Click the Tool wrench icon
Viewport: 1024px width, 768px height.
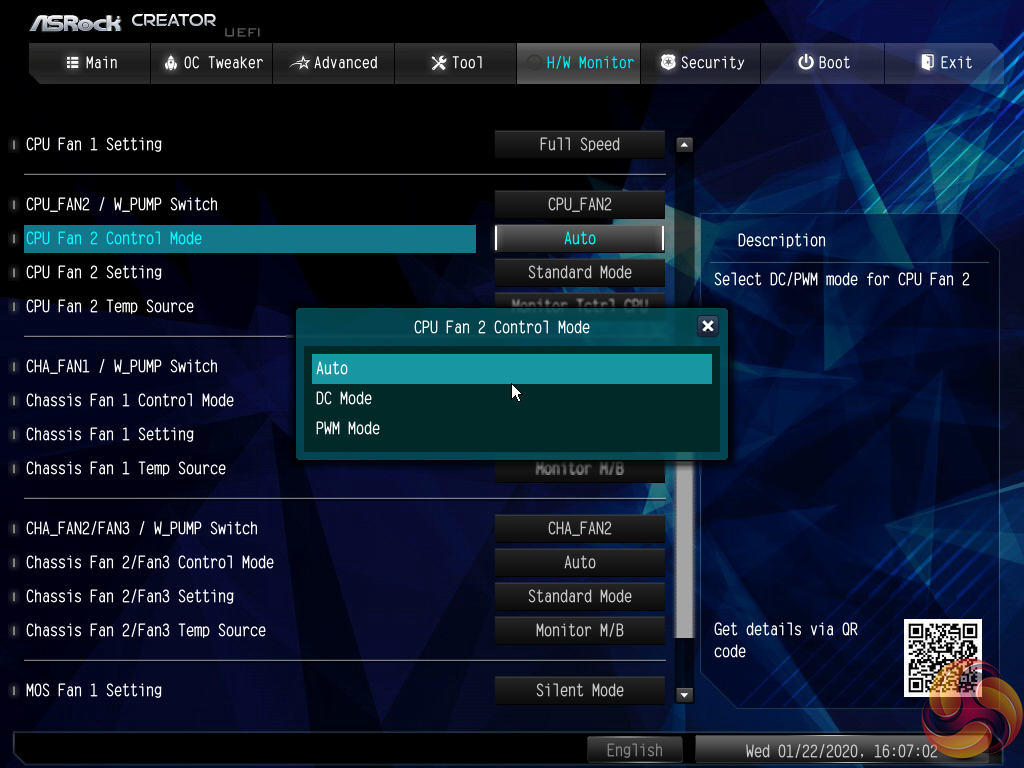tap(439, 63)
